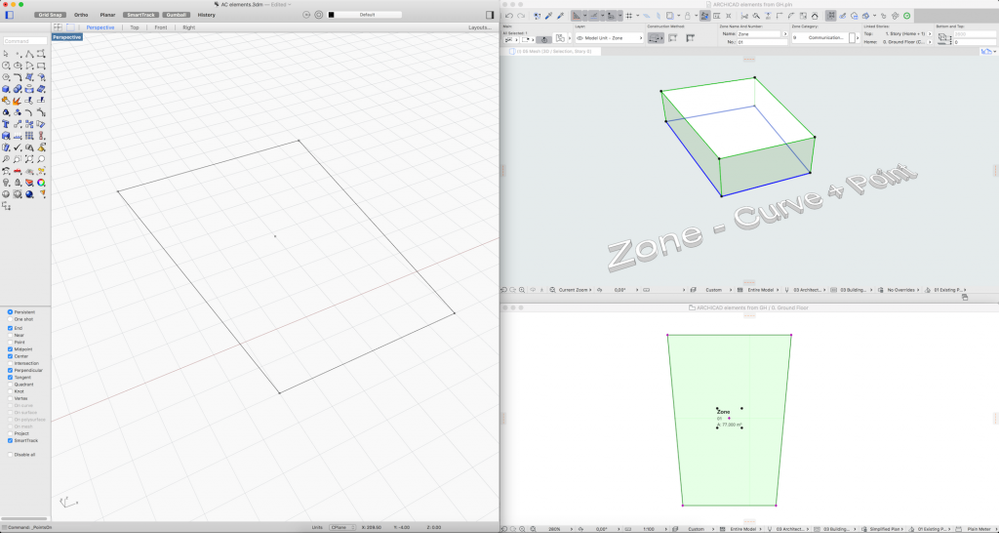
Task: Select the rectangle tool in Rhino toolbar
Action: [x=41, y=65]
